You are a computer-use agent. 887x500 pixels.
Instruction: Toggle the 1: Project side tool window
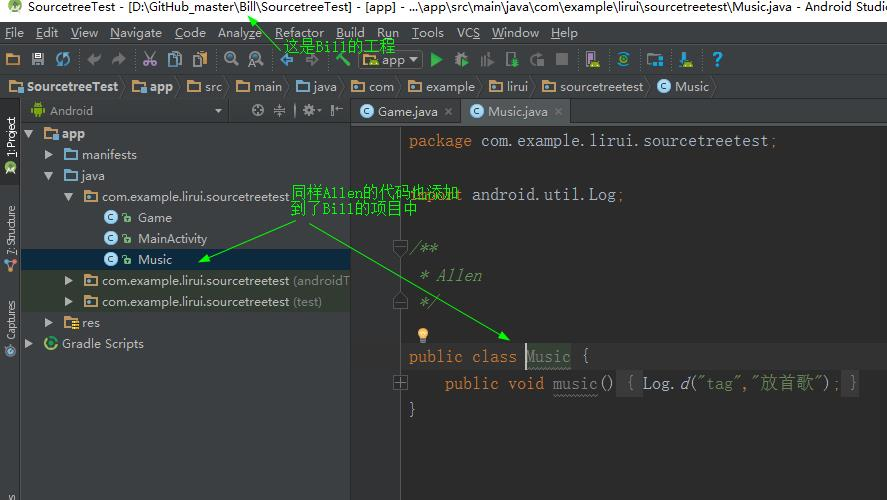click(10, 144)
